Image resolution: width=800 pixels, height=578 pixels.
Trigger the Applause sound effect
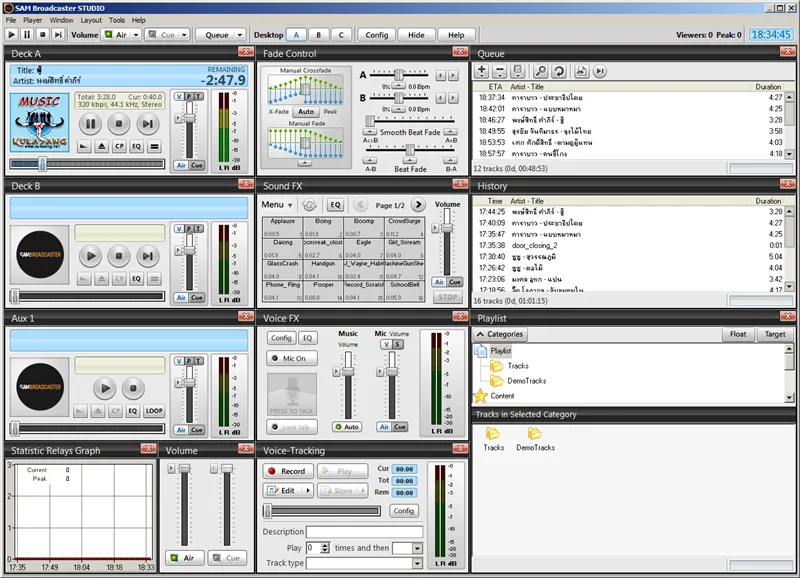282,227
